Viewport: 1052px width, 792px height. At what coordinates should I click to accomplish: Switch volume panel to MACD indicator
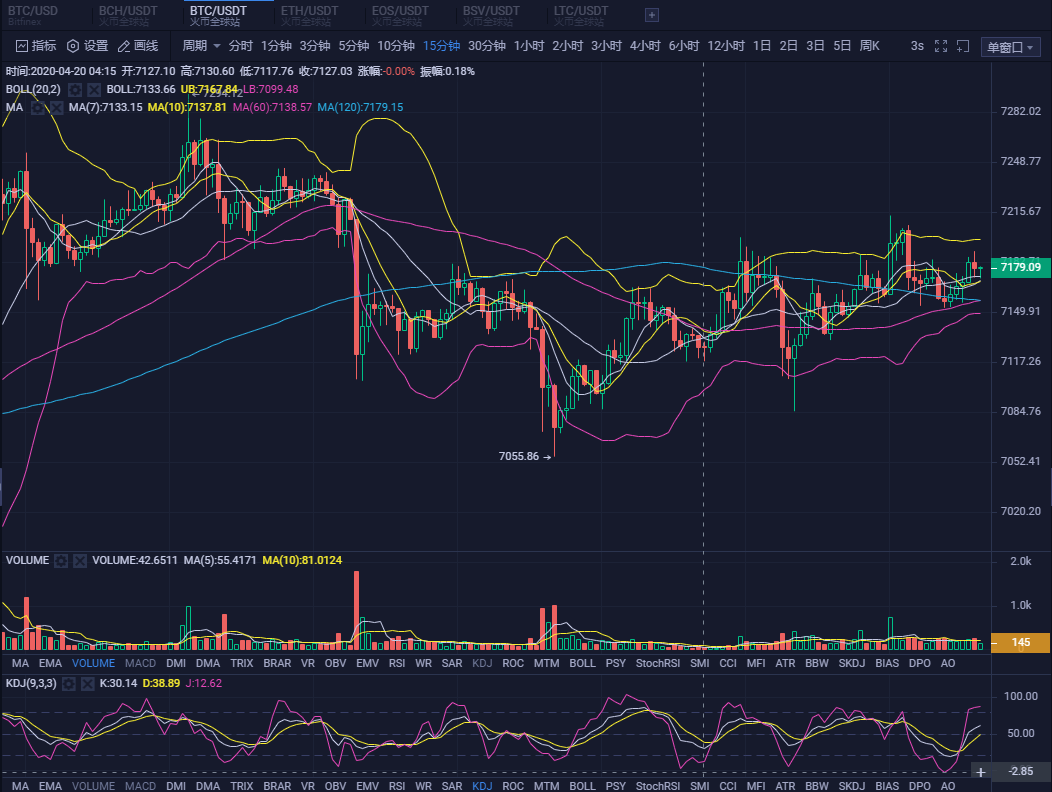[x=140, y=663]
